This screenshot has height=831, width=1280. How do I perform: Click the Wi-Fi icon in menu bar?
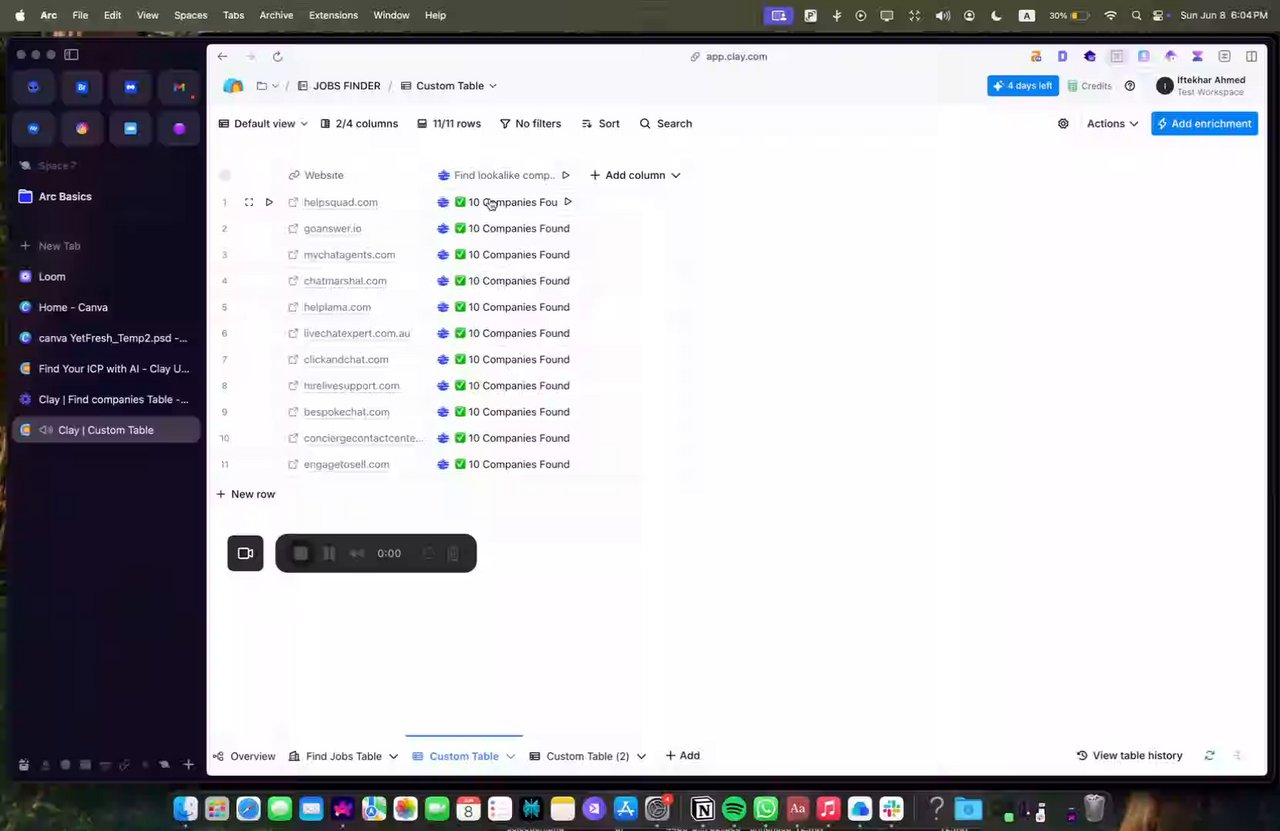pyautogui.click(x=1110, y=15)
